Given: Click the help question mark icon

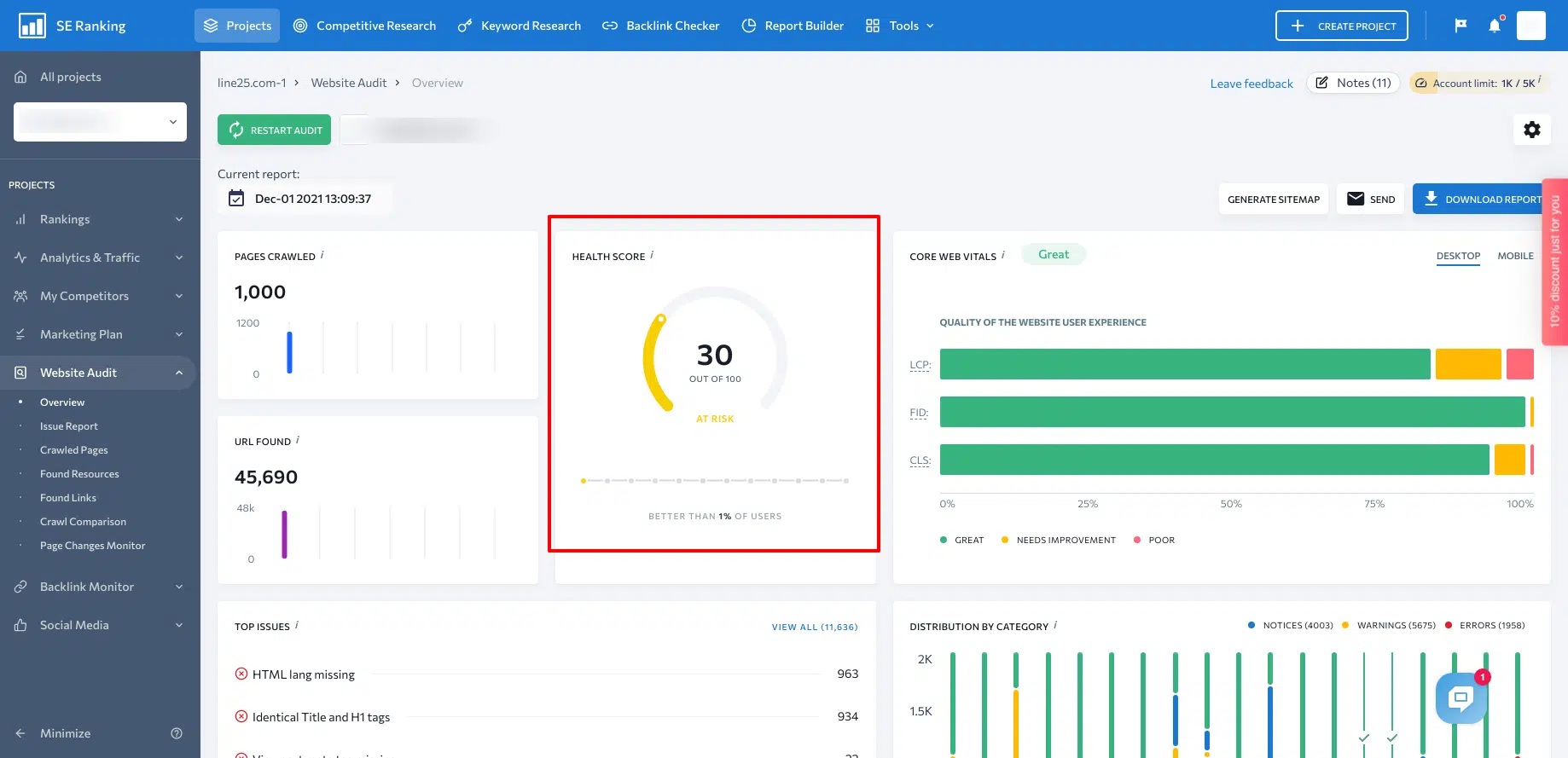Looking at the screenshot, I should [x=177, y=733].
